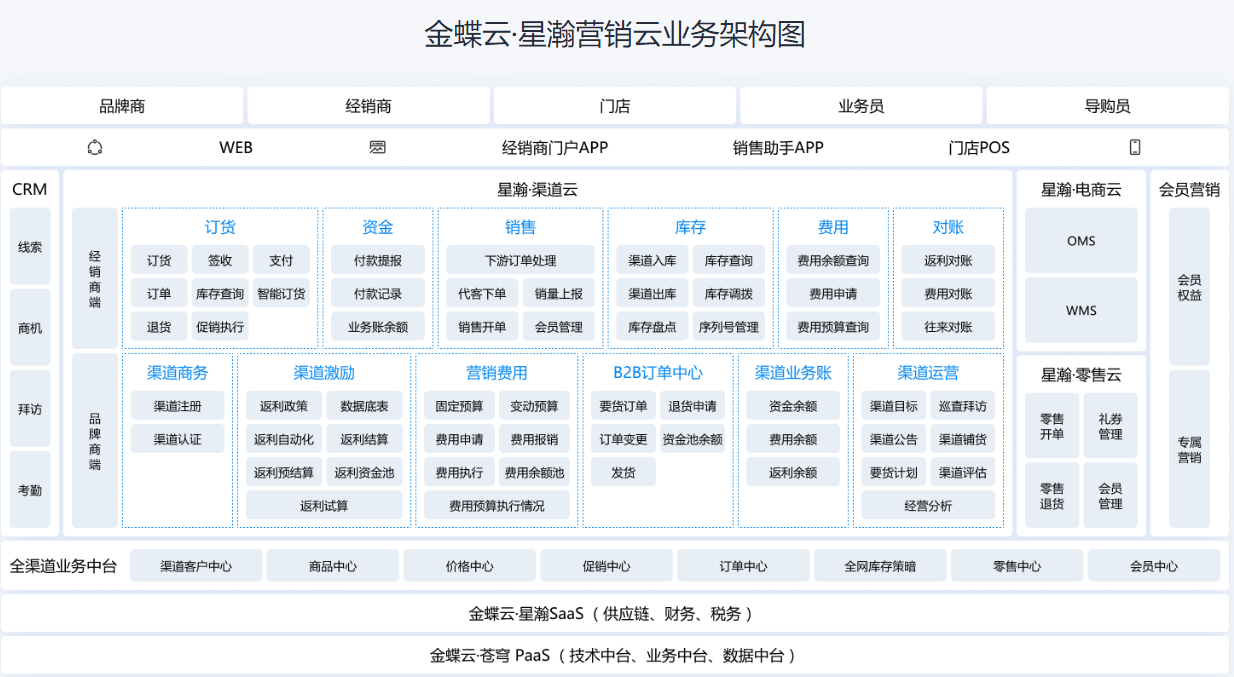Image resolution: width=1234 pixels, height=677 pixels.
Task: Click the mobile phone icon after 门店POS
Action: coord(1135,147)
